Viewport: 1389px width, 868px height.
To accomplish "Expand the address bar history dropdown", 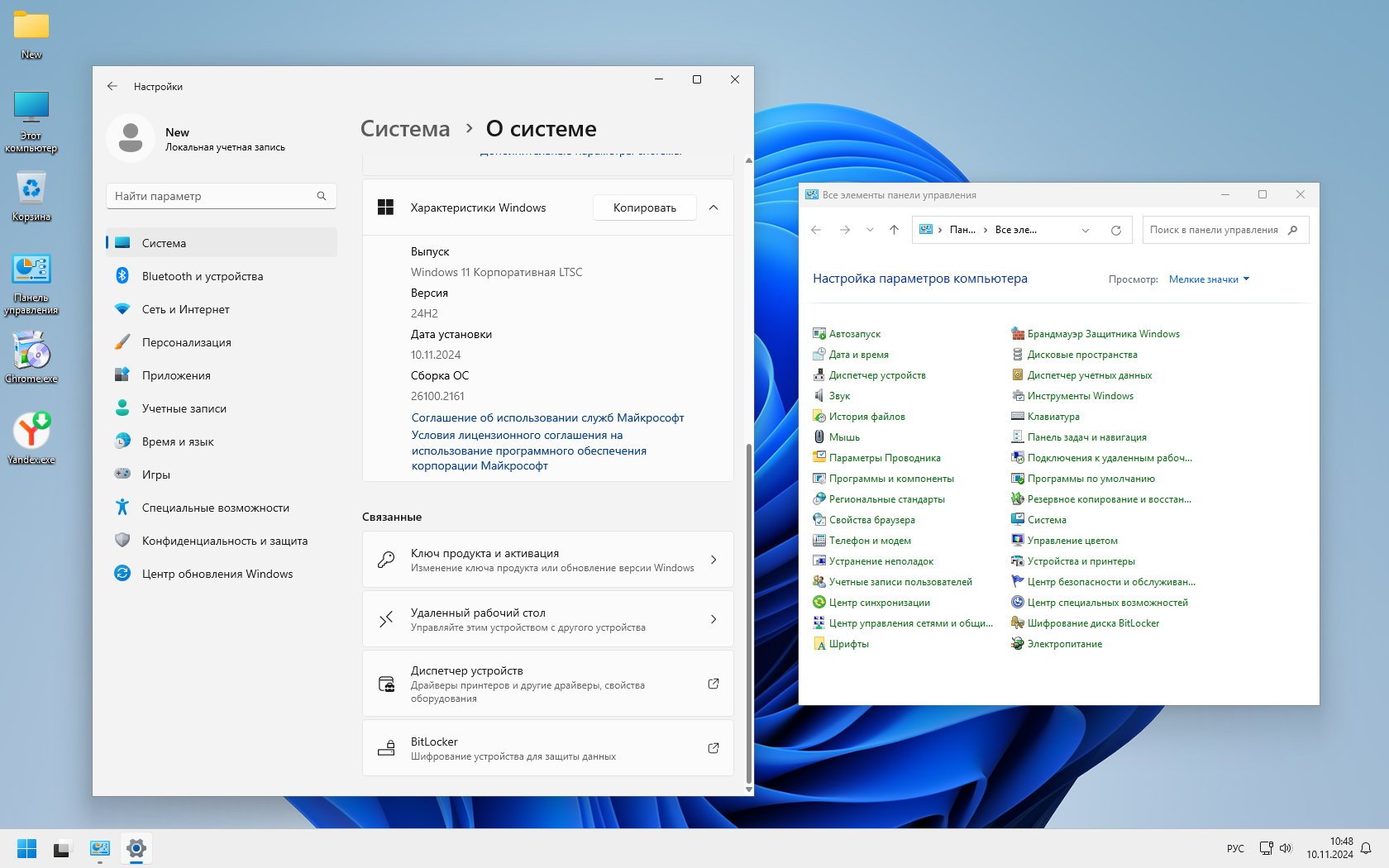I will coord(1086,230).
